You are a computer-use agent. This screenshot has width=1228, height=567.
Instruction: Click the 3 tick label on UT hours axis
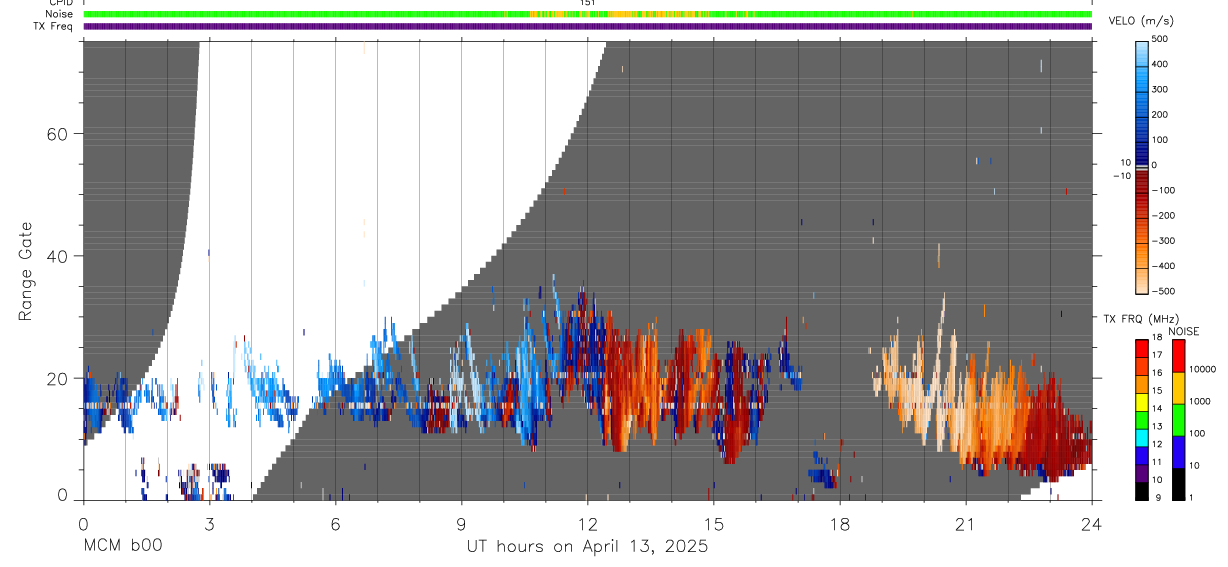coord(209,524)
